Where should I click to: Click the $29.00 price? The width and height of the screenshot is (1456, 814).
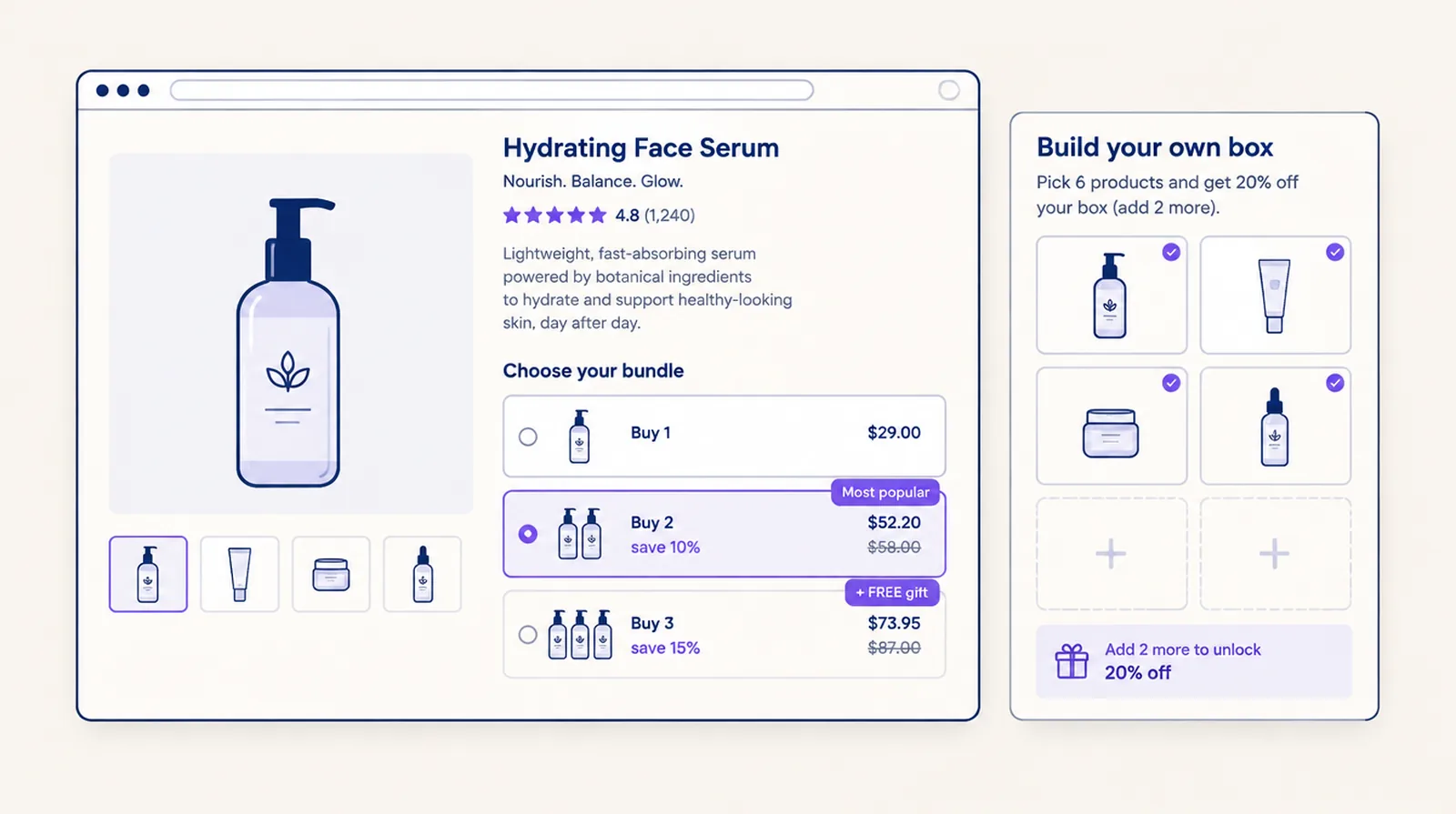point(894,433)
